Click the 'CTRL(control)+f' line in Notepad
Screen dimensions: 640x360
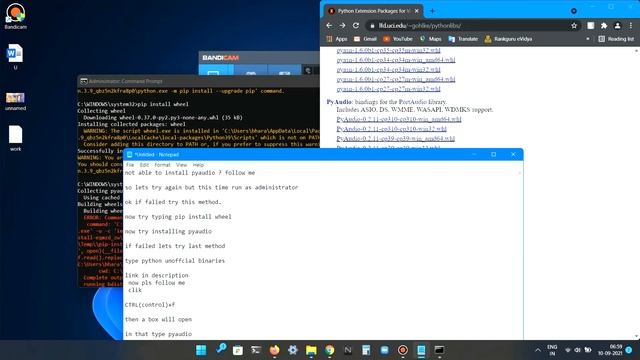click(150, 304)
